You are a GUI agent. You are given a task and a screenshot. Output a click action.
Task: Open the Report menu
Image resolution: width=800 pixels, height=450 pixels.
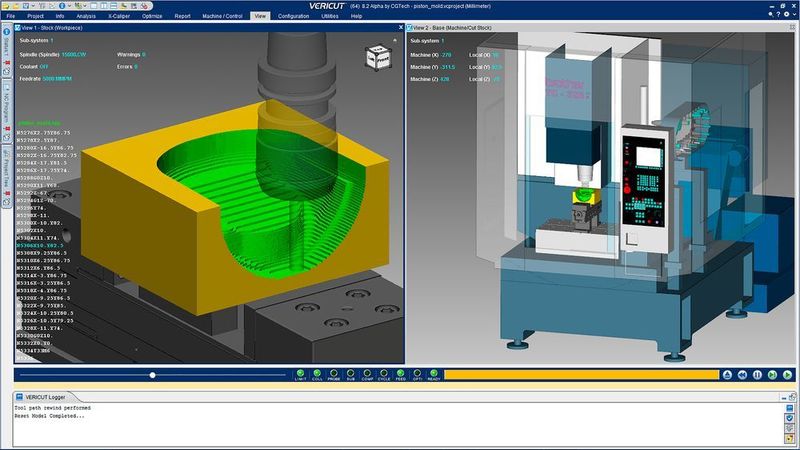(182, 16)
